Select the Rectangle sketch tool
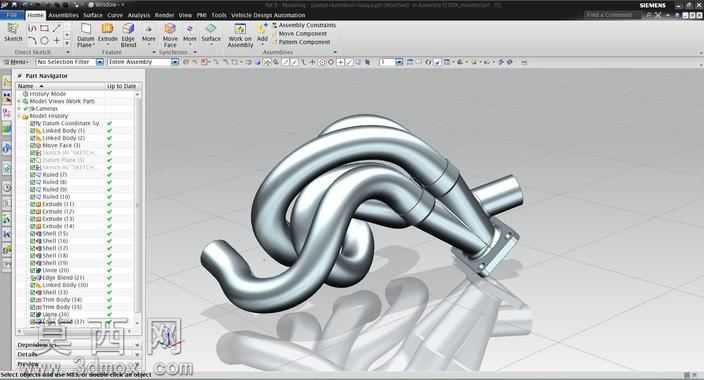Screen dimensions: 704x380 tap(44, 29)
